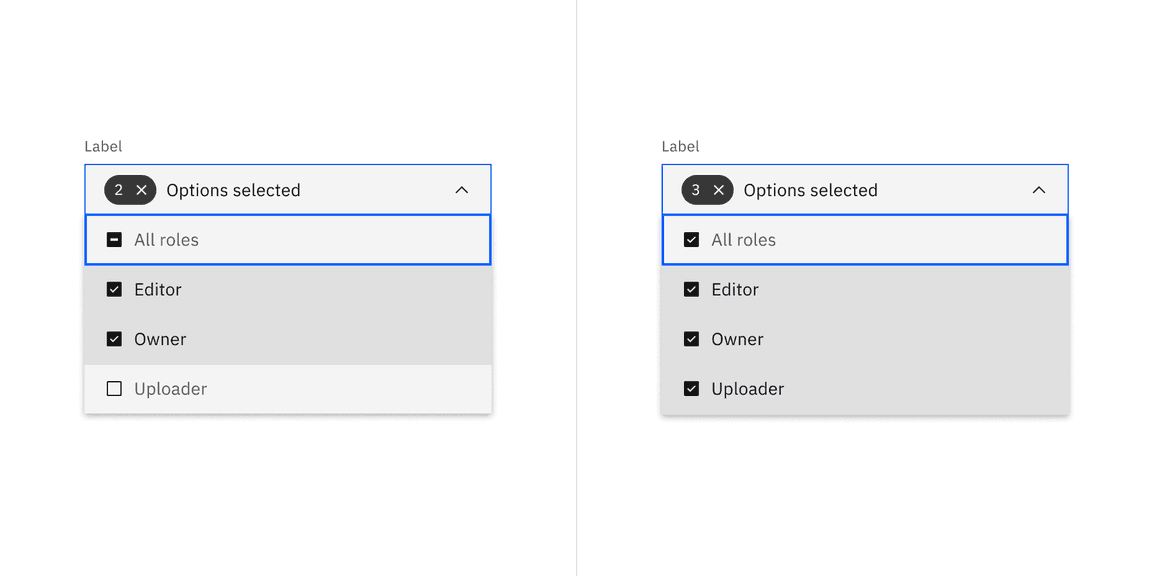
Task: Uncheck the Editor checkbox in the right dropdown
Action: coord(691,289)
